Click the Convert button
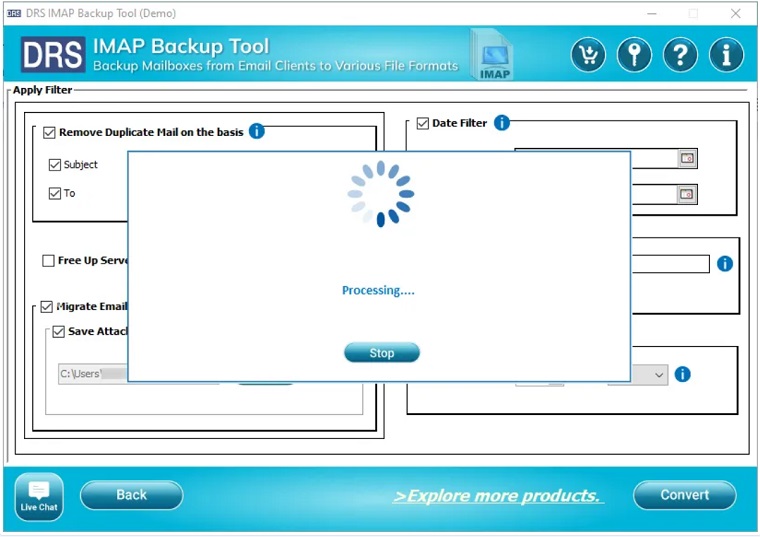 (684, 495)
